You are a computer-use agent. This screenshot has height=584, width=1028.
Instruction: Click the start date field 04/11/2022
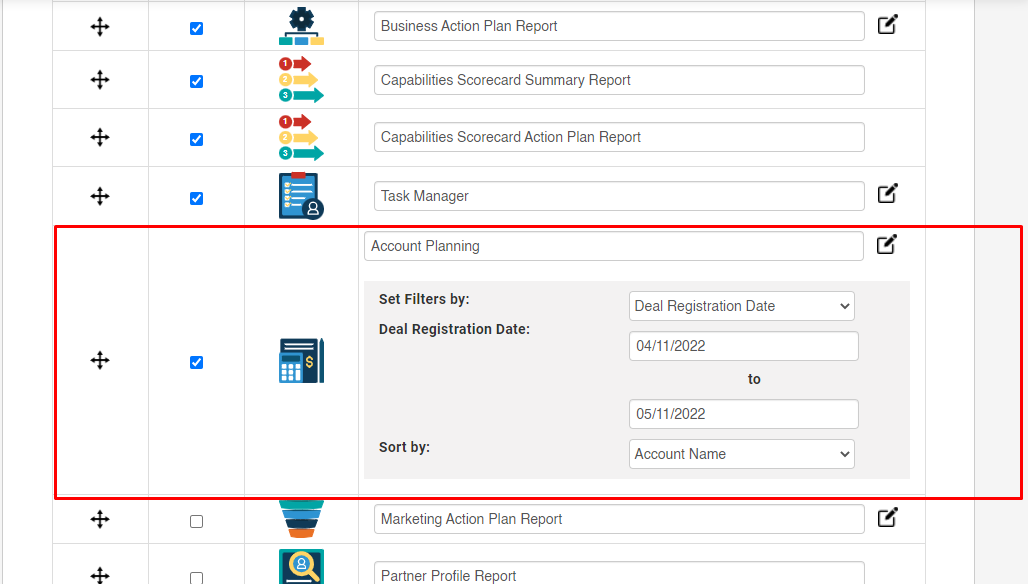(743, 346)
